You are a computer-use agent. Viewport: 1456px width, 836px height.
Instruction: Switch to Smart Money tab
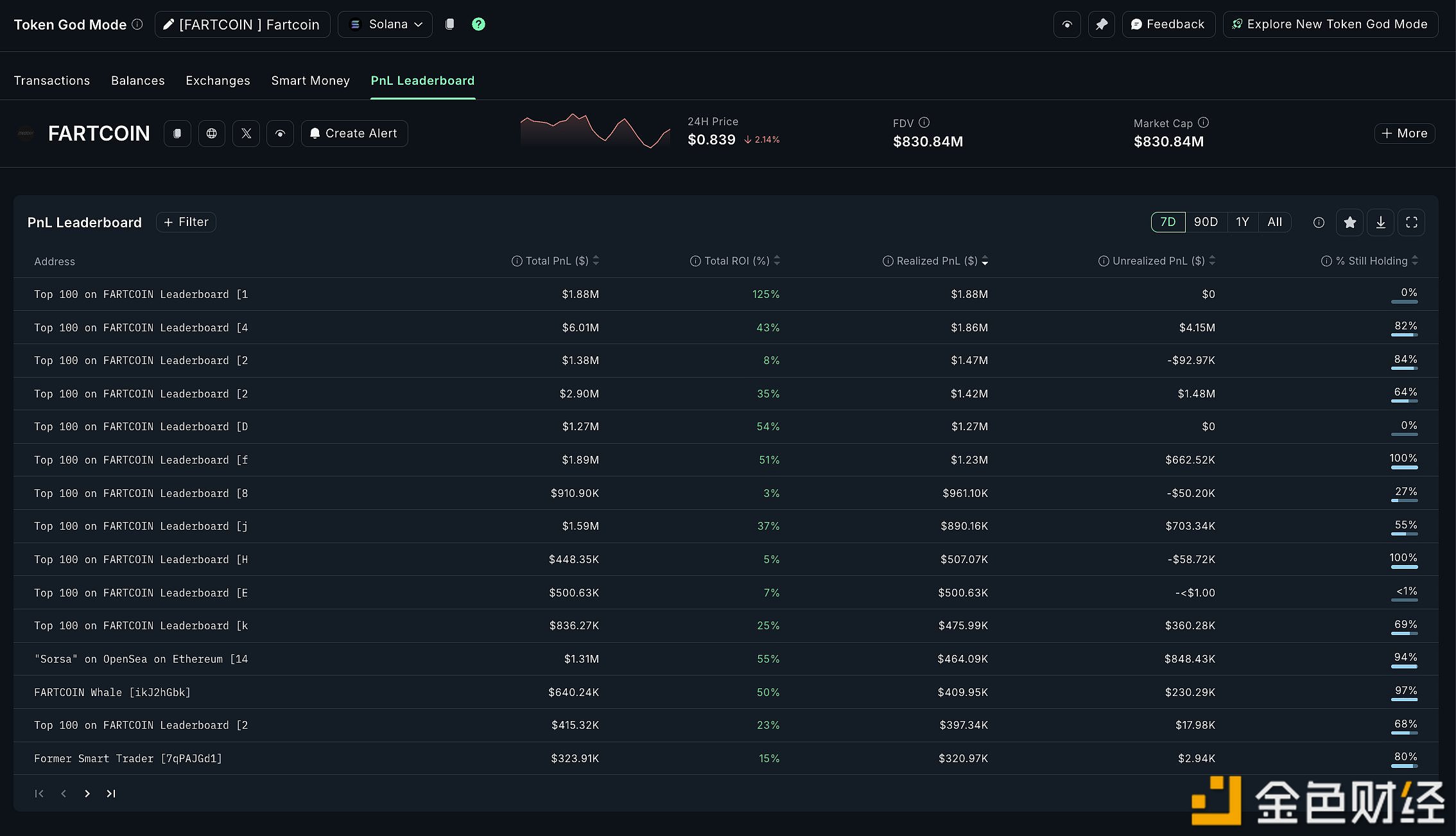coord(310,81)
